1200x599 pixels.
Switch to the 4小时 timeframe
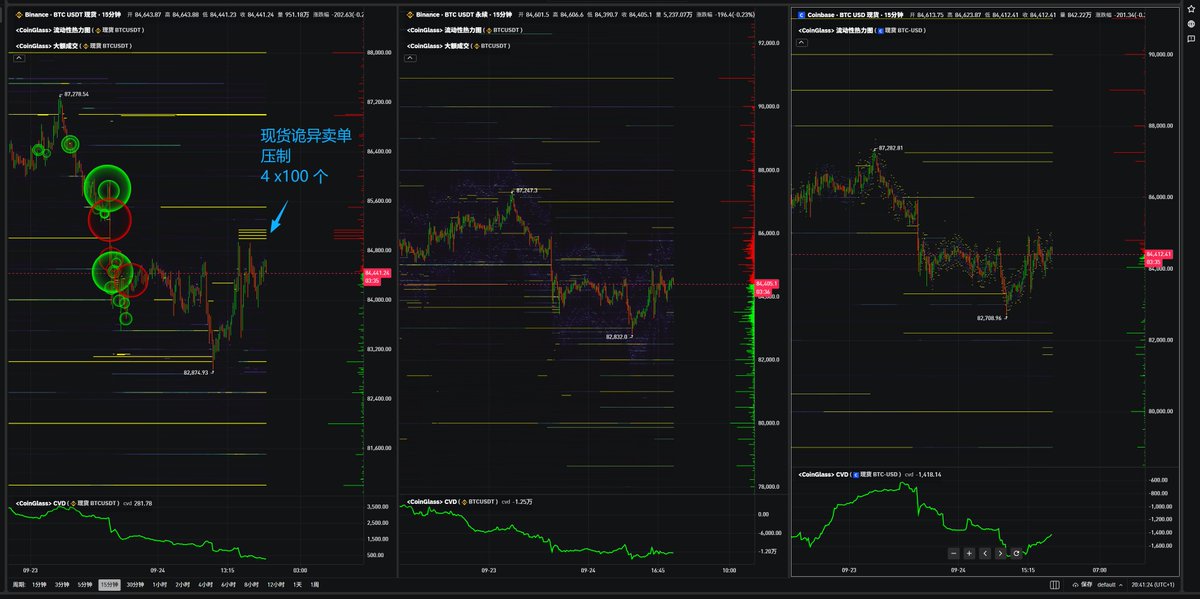click(206, 584)
